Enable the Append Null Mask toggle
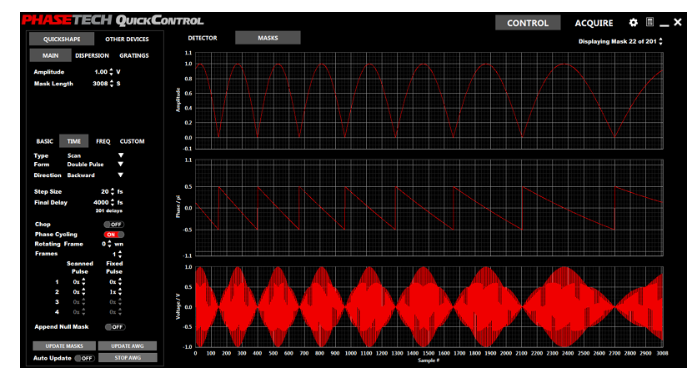This screenshot has height=385, width=700. pyautogui.click(x=115, y=327)
